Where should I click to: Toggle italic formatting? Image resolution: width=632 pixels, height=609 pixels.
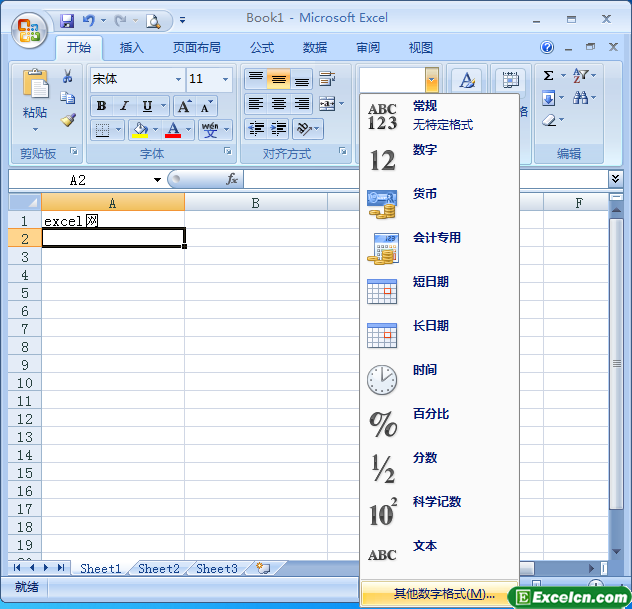point(125,106)
